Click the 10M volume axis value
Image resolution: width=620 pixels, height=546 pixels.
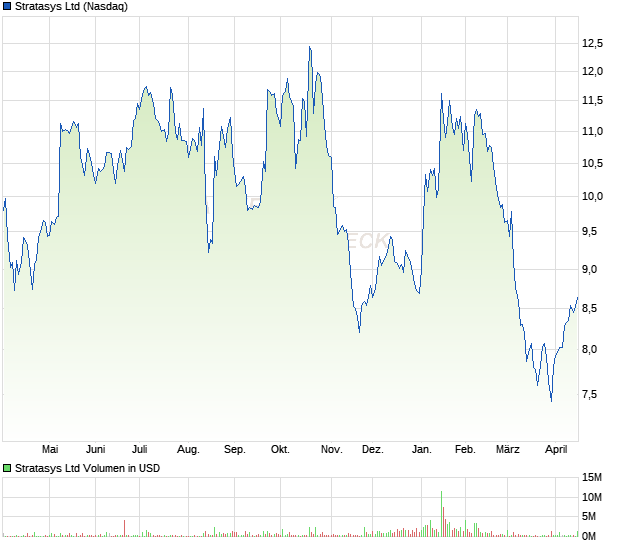click(592, 497)
